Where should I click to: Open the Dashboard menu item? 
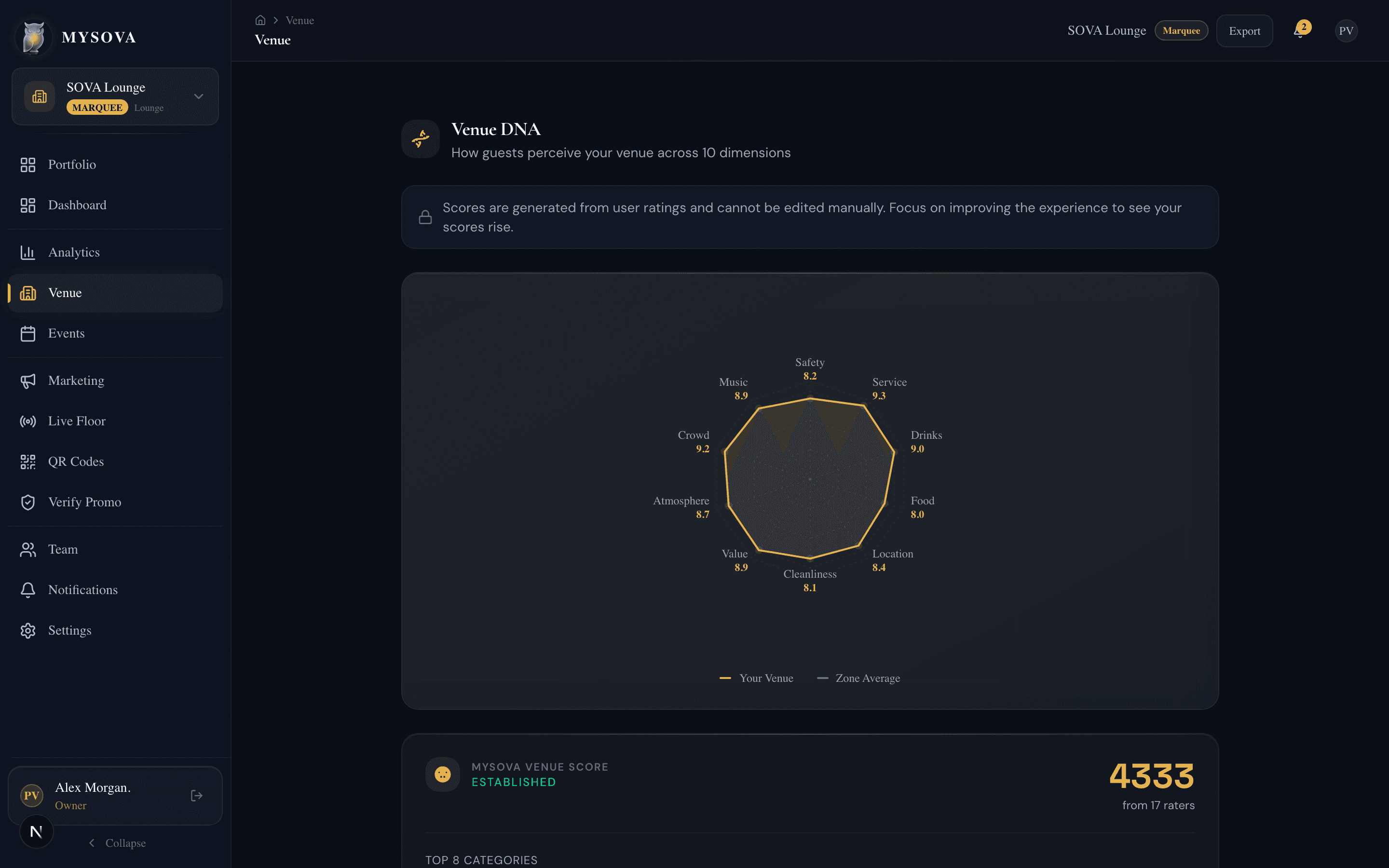[x=77, y=205]
